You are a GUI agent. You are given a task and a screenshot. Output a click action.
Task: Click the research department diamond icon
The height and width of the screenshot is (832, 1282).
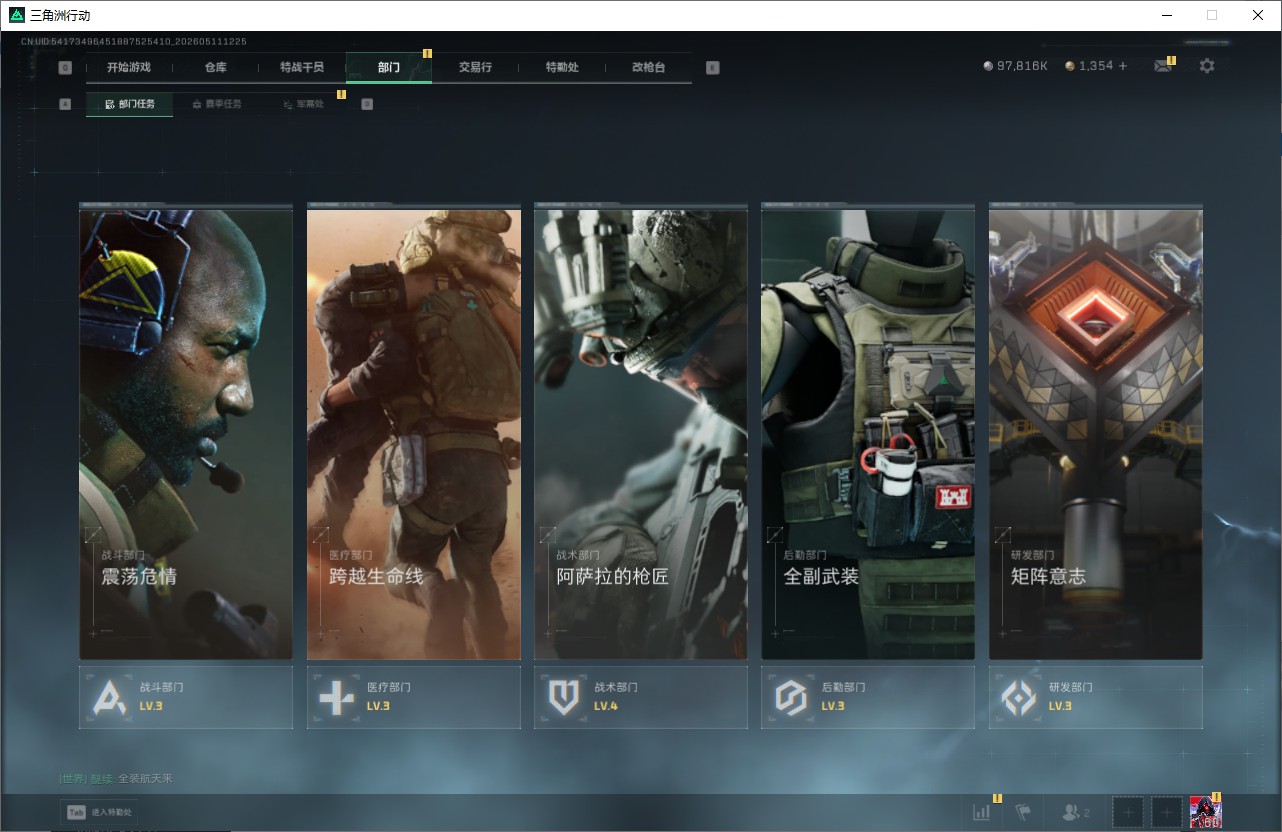coord(1019,697)
